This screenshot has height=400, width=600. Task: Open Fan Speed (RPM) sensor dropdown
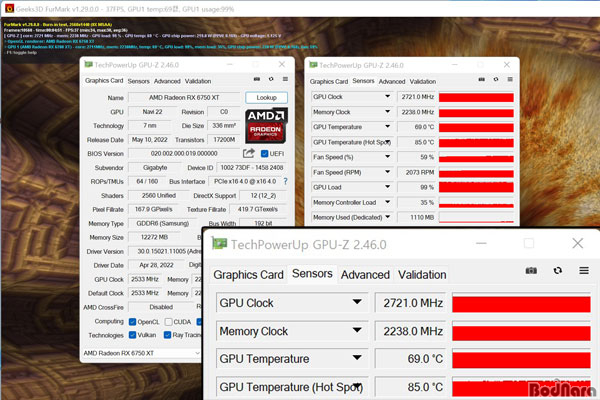(387, 172)
